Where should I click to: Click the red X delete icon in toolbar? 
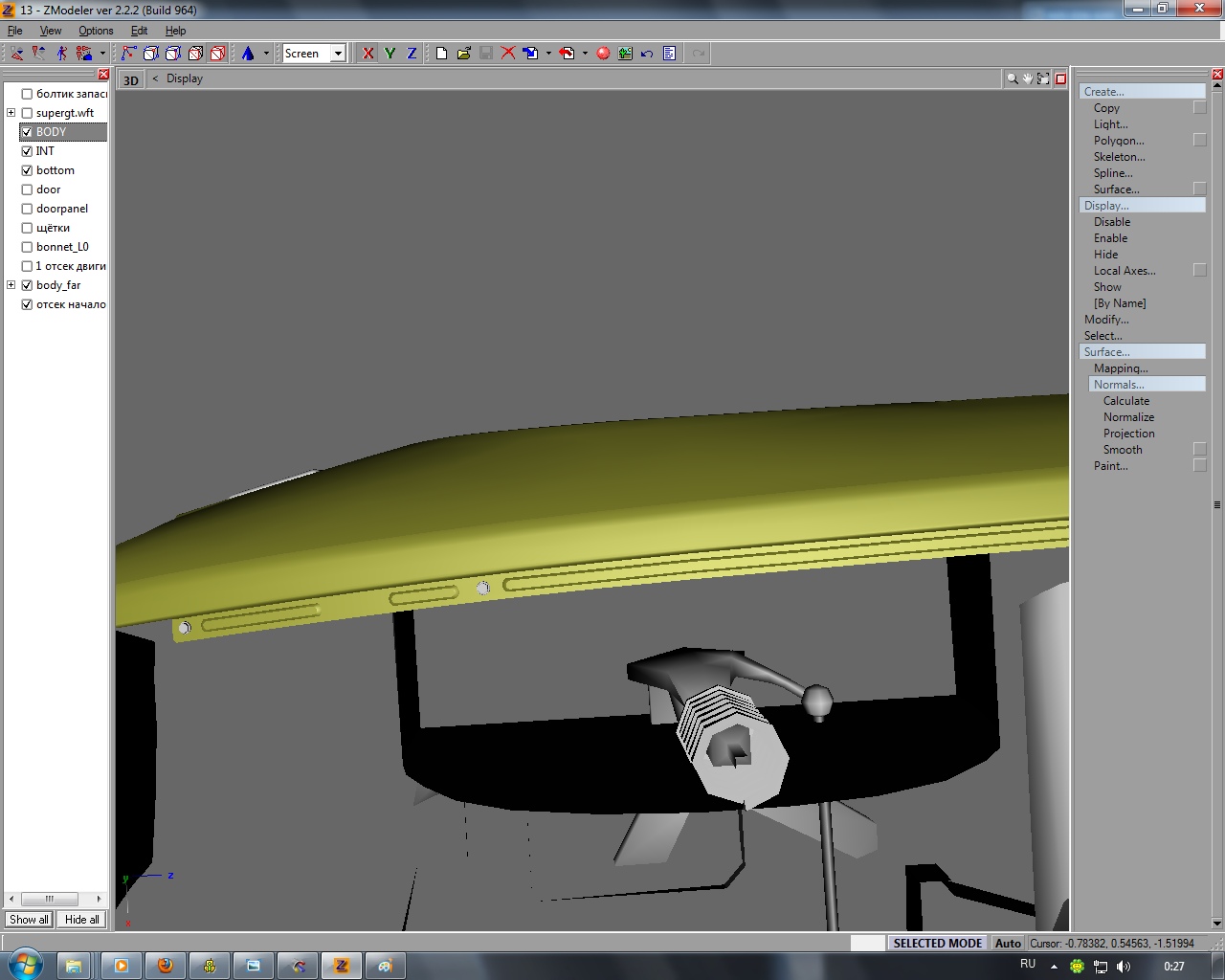[x=508, y=54]
